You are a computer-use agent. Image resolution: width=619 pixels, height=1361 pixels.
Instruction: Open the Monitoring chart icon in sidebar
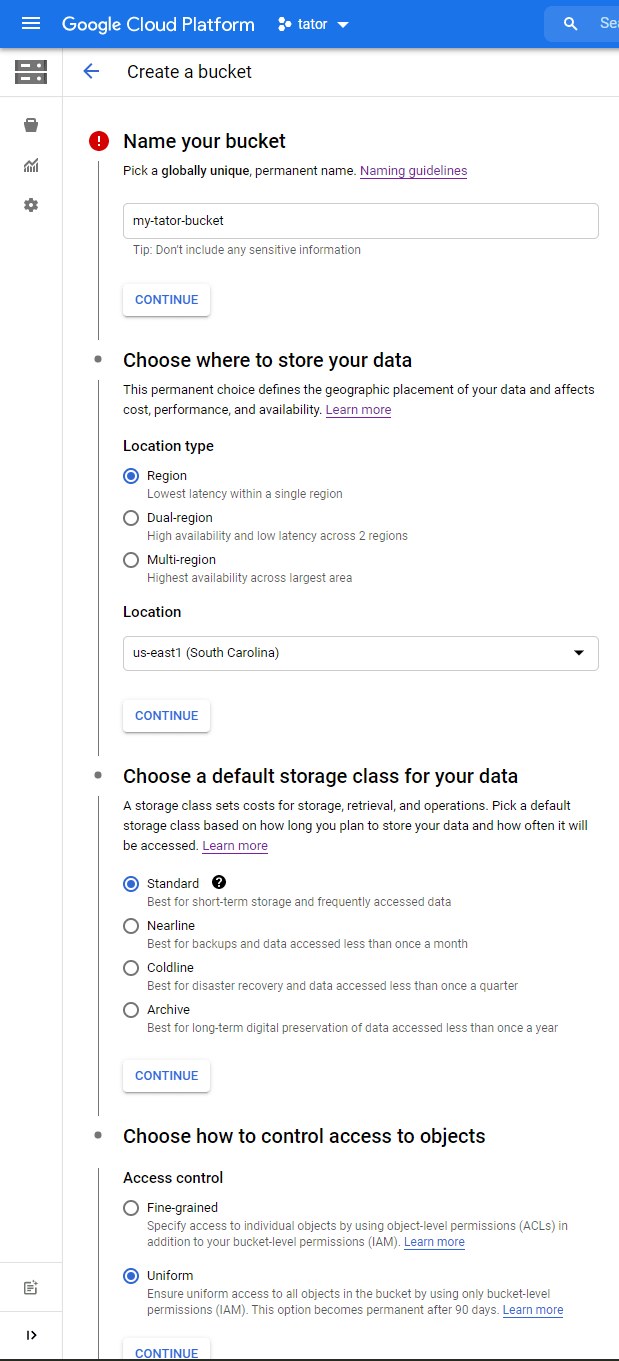click(x=31, y=166)
